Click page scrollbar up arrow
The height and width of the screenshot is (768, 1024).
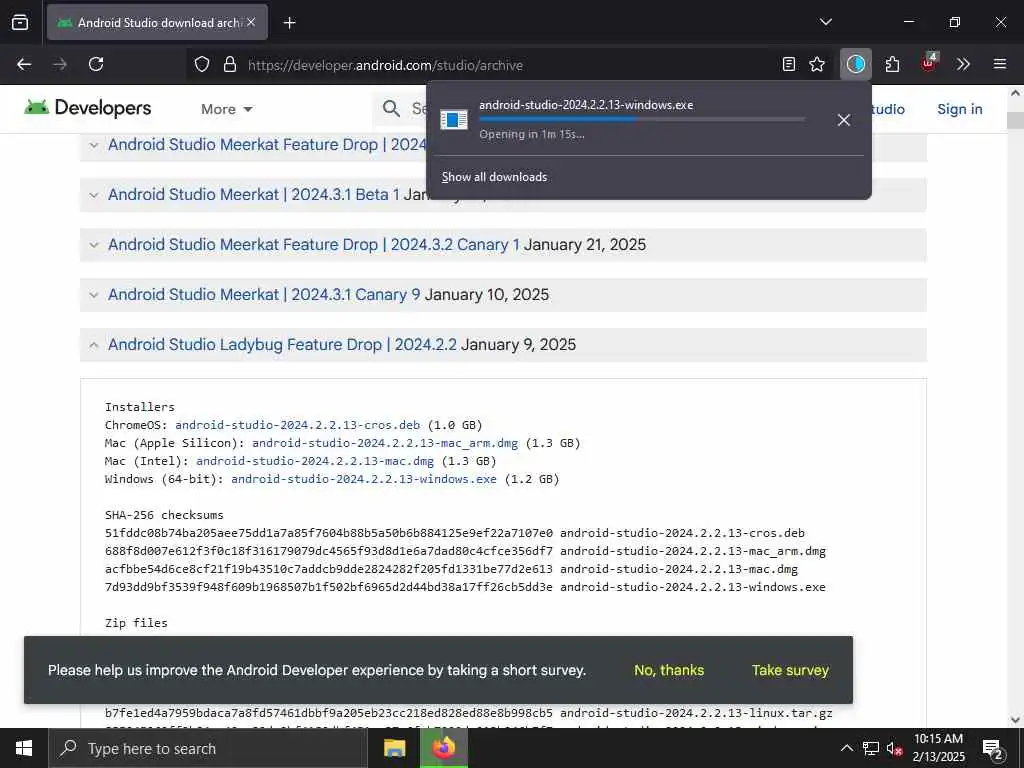click(1016, 93)
